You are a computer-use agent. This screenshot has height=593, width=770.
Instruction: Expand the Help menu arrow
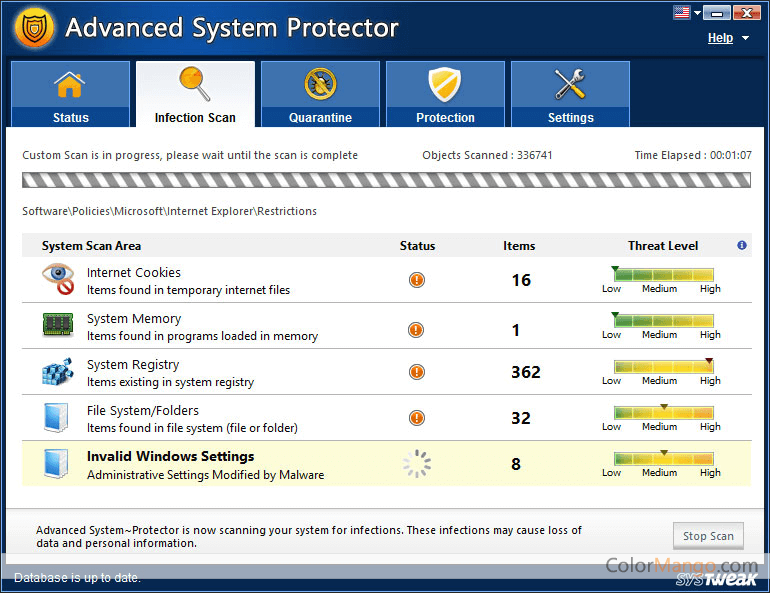point(746,39)
